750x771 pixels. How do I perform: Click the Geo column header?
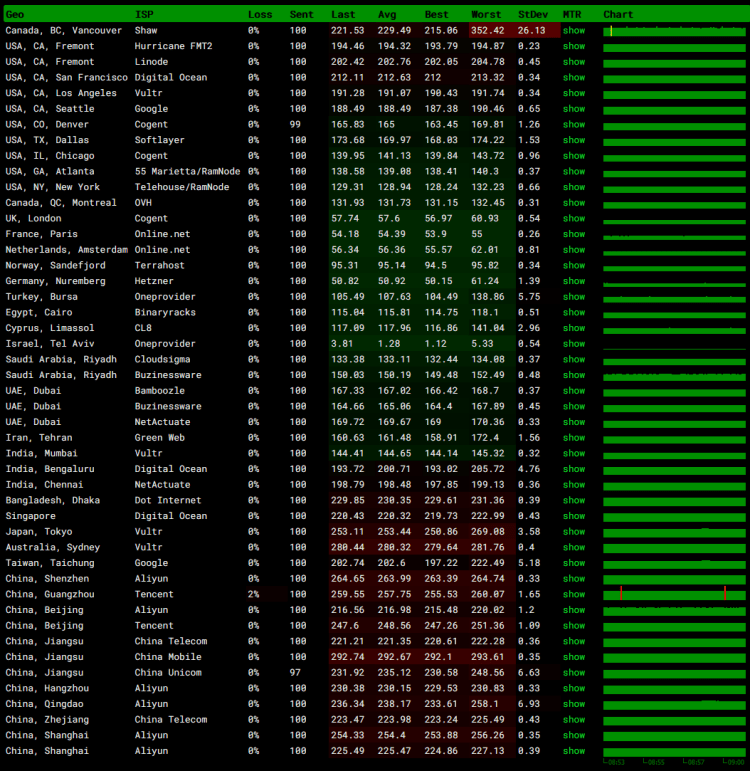pos(15,15)
